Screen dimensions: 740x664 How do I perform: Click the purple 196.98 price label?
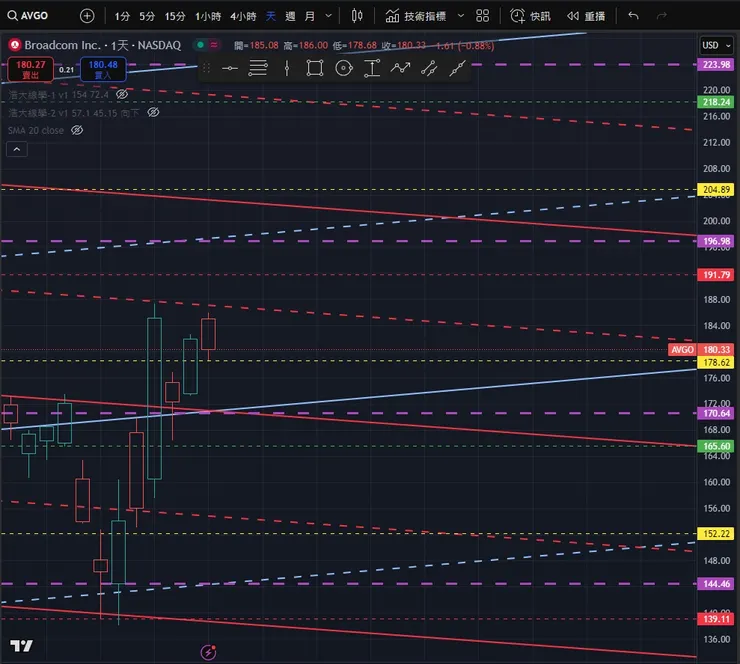click(716, 241)
